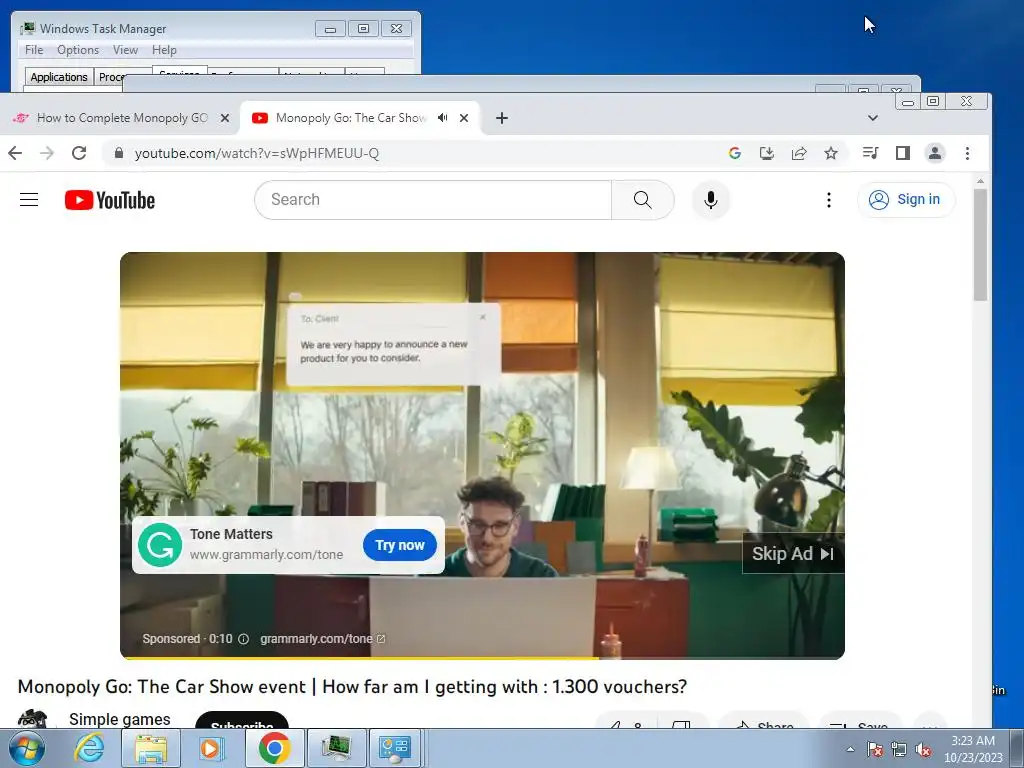The image size is (1024, 768).
Task: Share this page using the share icon
Action: [799, 153]
